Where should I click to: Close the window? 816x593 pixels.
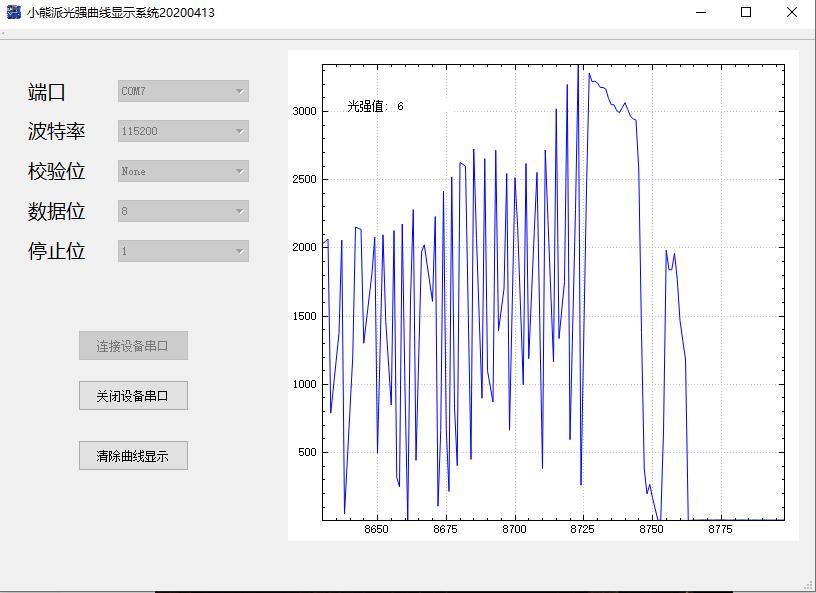pyautogui.click(x=792, y=12)
